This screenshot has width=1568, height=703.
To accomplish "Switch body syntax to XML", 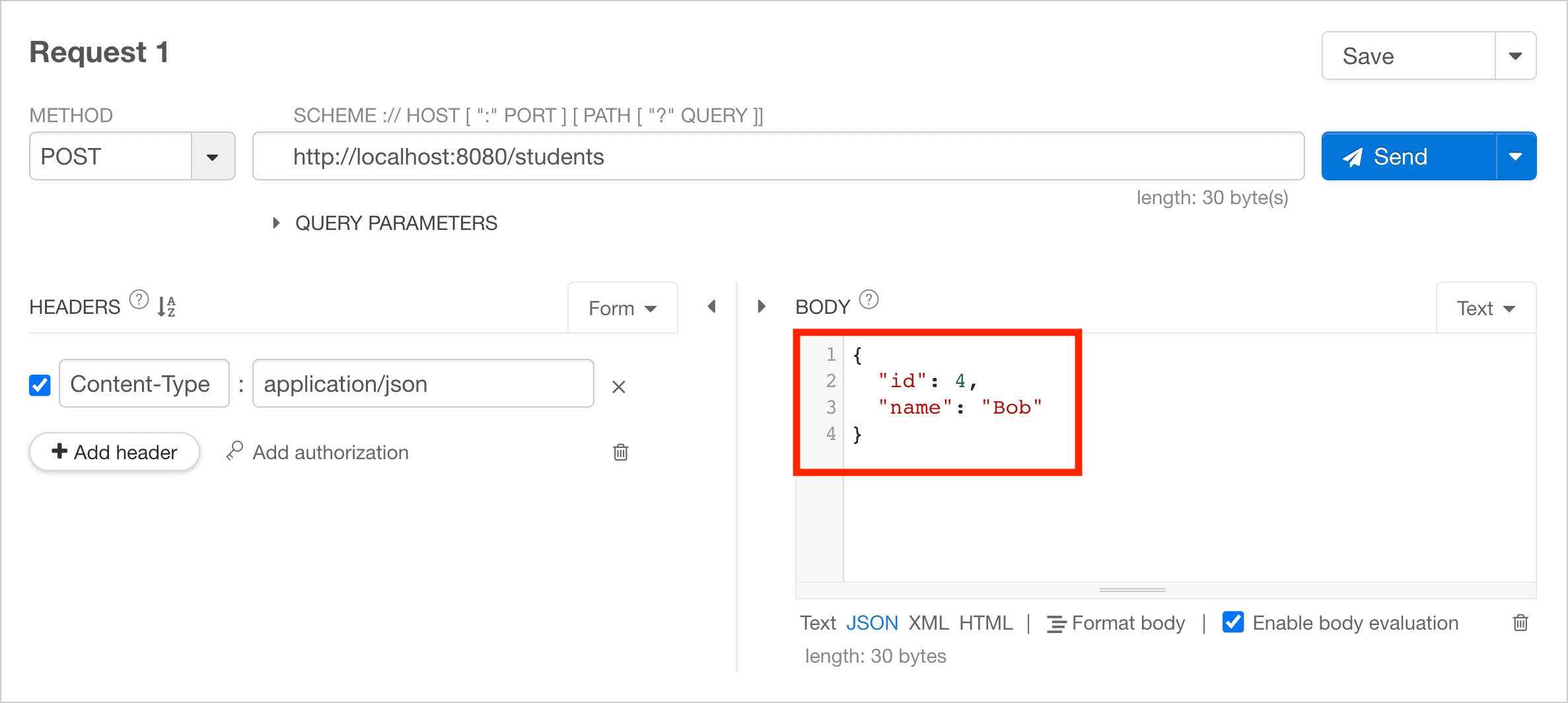I will pos(928,623).
